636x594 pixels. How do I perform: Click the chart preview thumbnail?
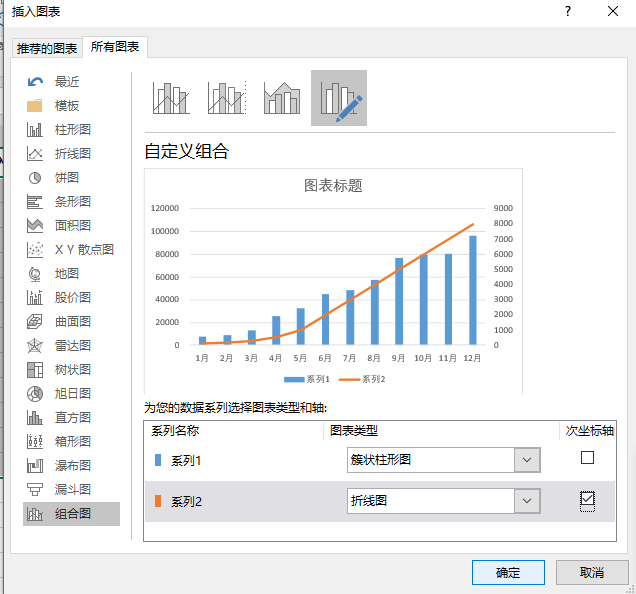tap(333, 281)
